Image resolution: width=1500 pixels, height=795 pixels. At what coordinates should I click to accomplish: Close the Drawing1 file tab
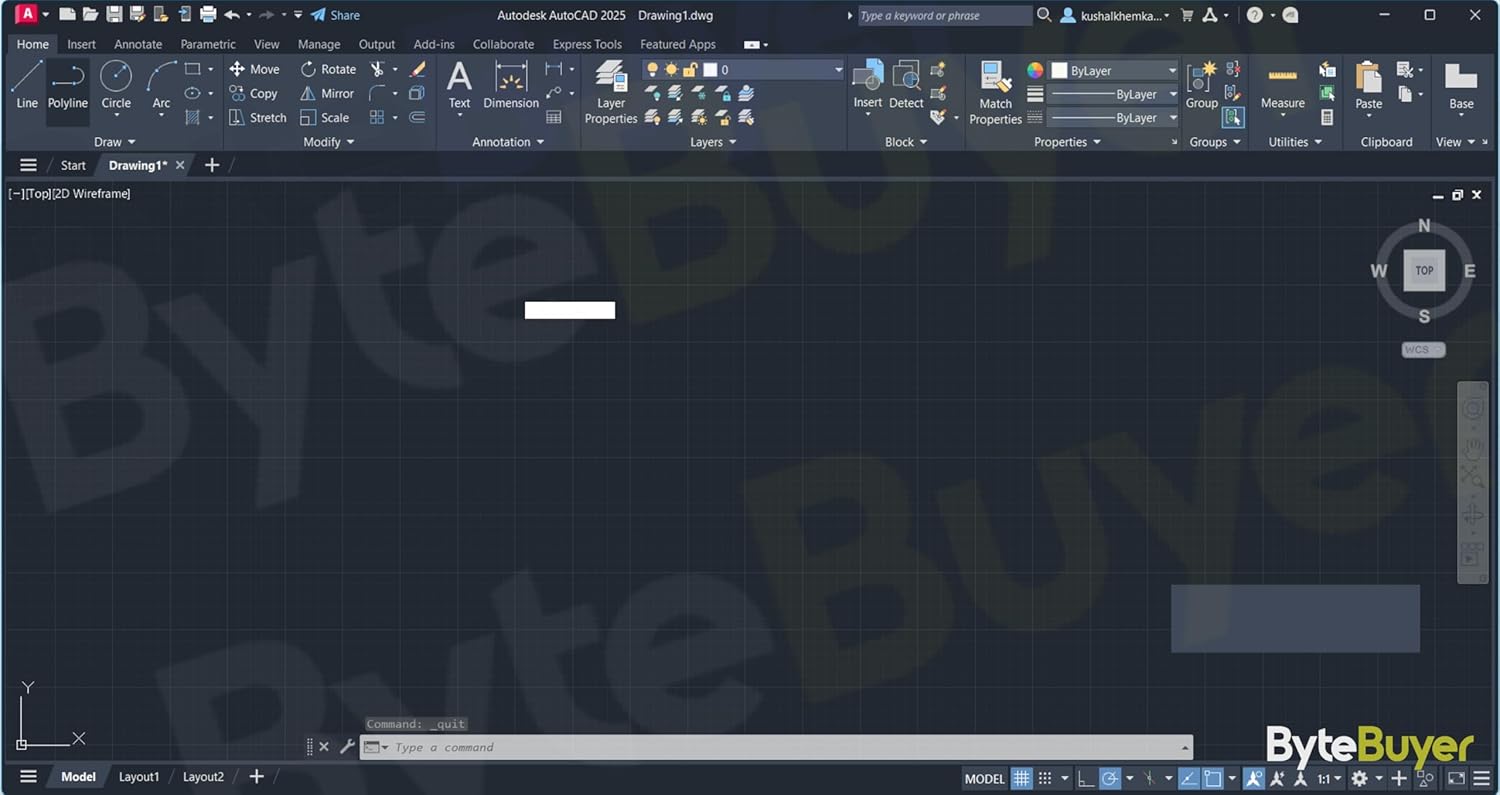point(180,165)
